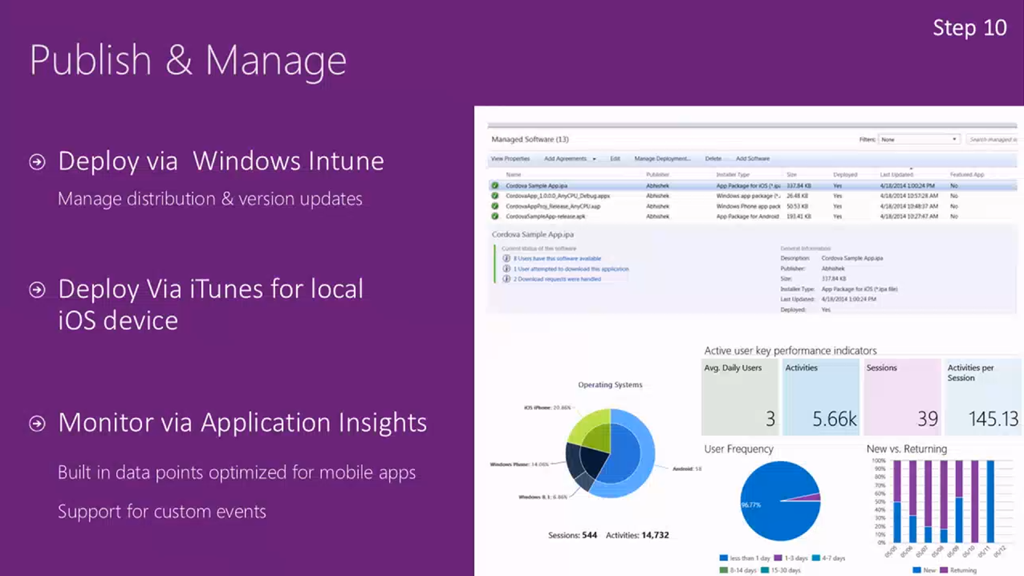Click the Monitor via Application Insights bullet arrow icon
Viewport: 1024px width, 576px height.
click(37, 423)
